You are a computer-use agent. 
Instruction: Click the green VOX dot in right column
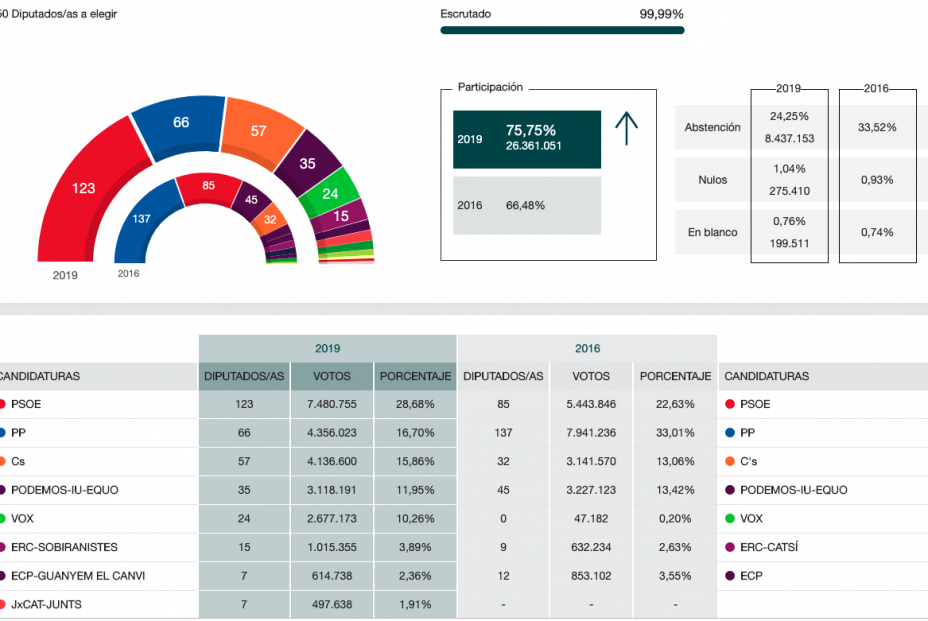pos(729,519)
